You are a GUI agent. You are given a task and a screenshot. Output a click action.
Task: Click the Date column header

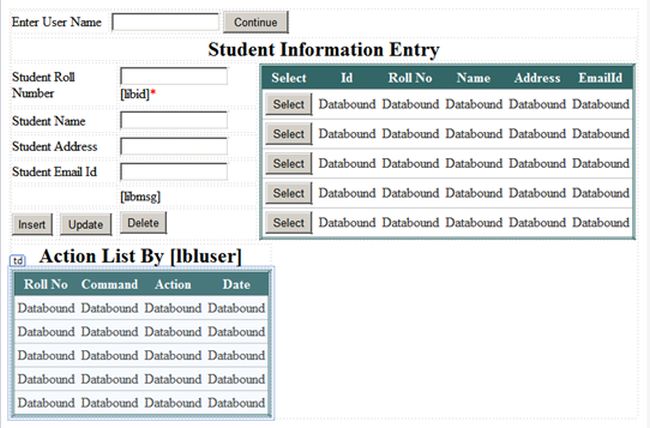(236, 284)
